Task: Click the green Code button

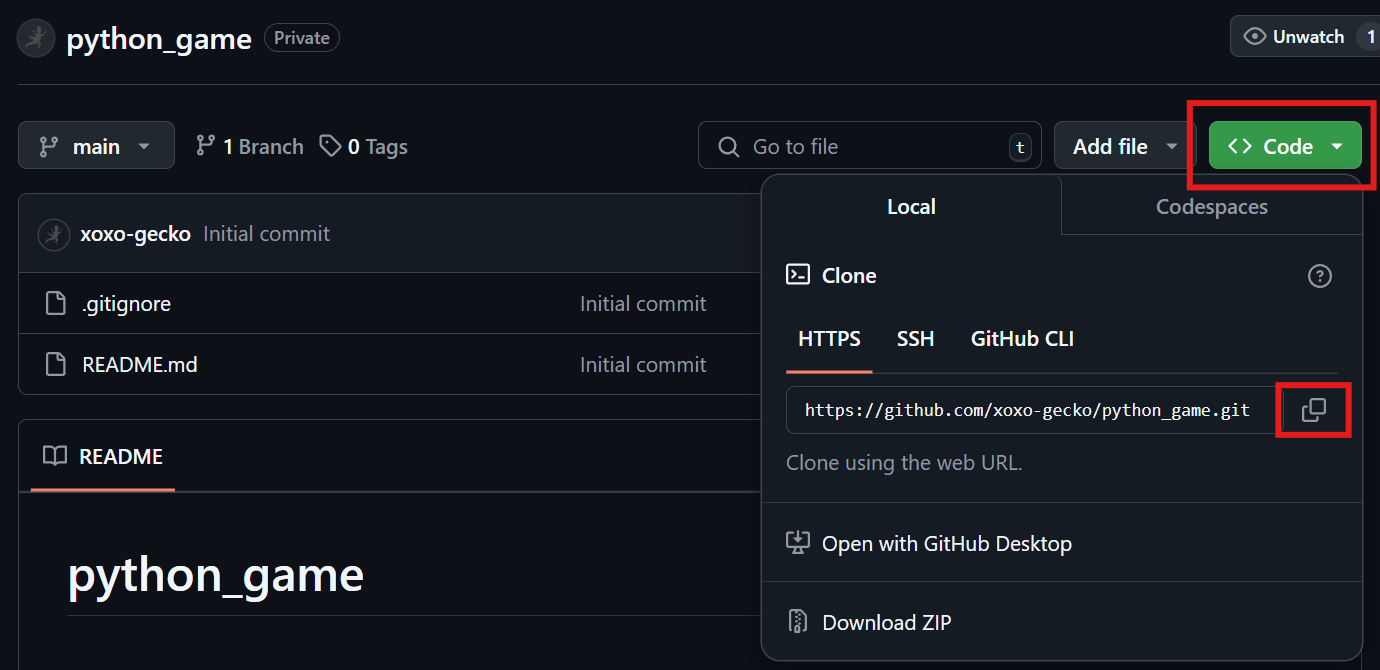Action: [1285, 146]
